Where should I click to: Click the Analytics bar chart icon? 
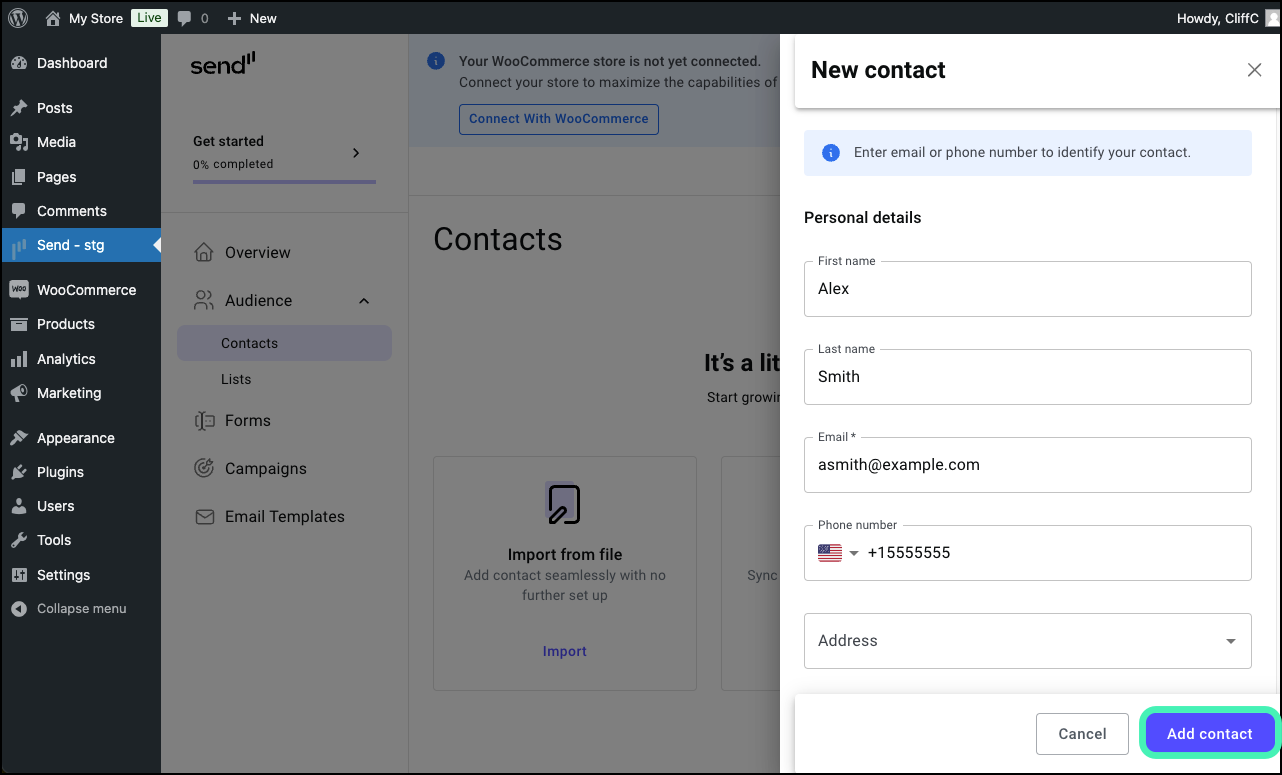[19, 359]
